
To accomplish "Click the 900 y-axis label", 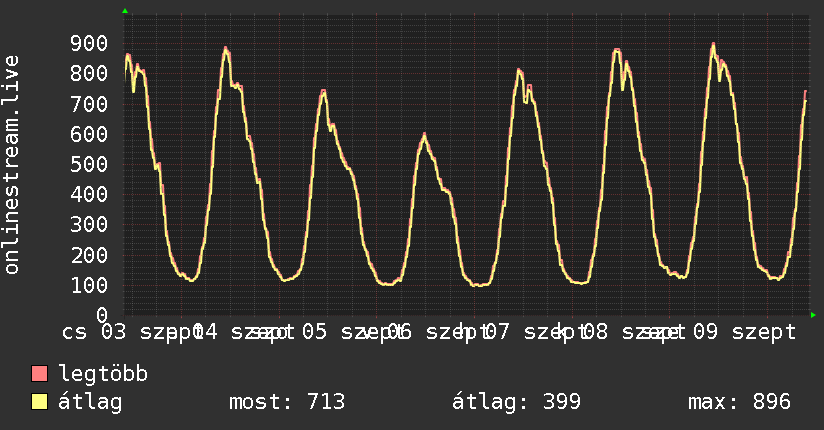I will (x=89, y=43).
